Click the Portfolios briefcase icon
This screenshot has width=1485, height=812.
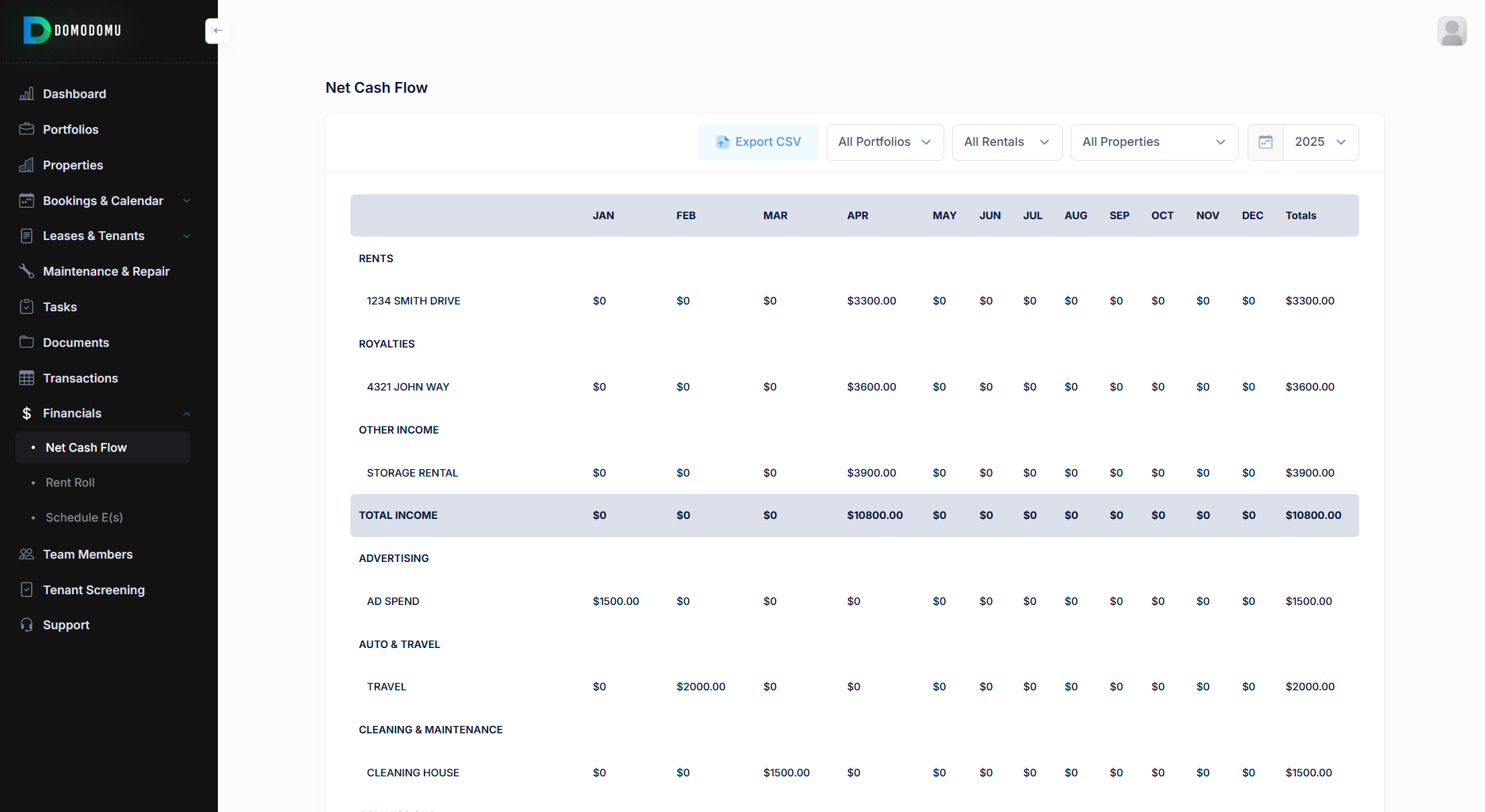pos(26,129)
